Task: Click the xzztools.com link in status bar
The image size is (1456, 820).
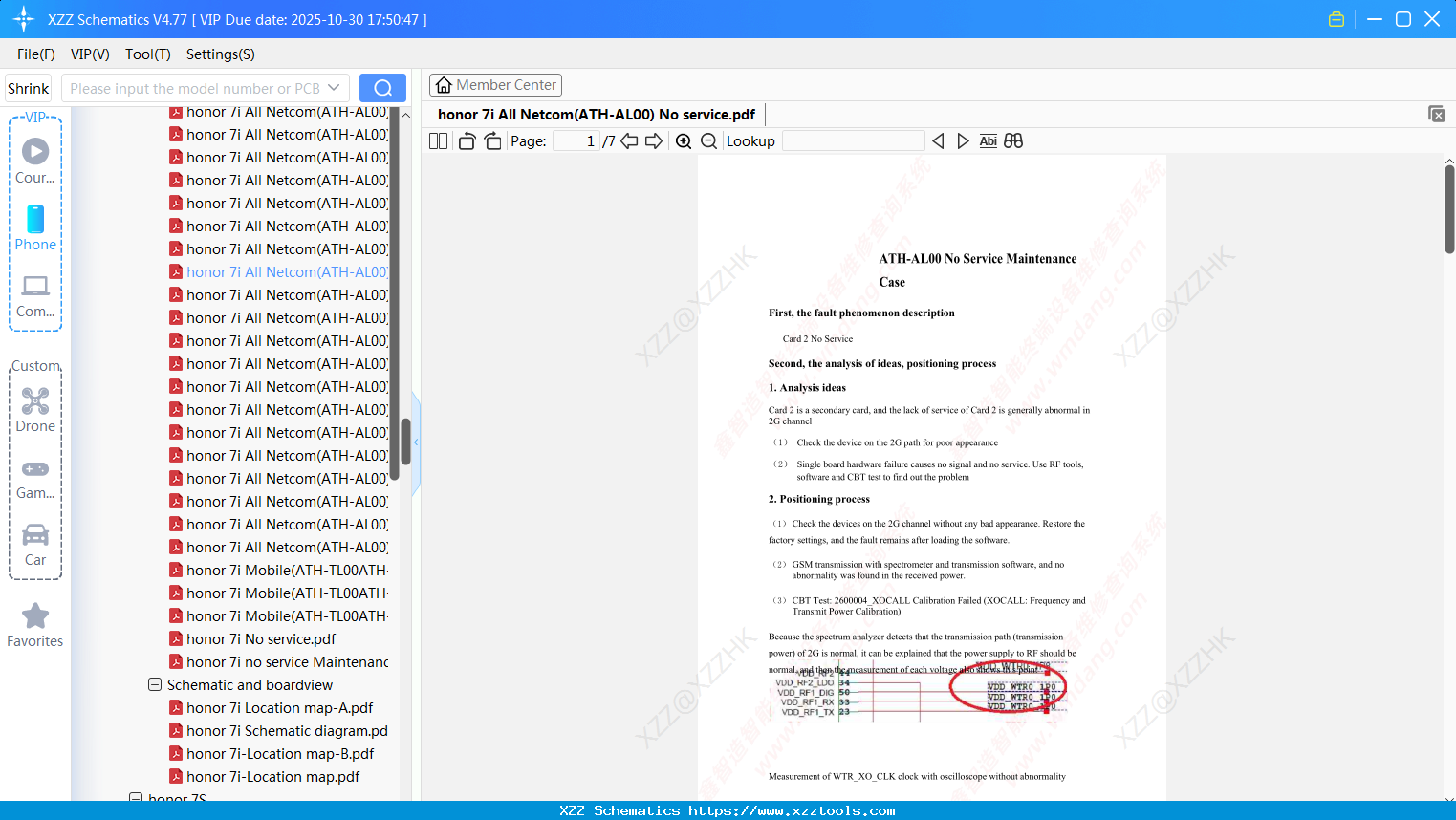Action: pyautogui.click(x=792, y=810)
